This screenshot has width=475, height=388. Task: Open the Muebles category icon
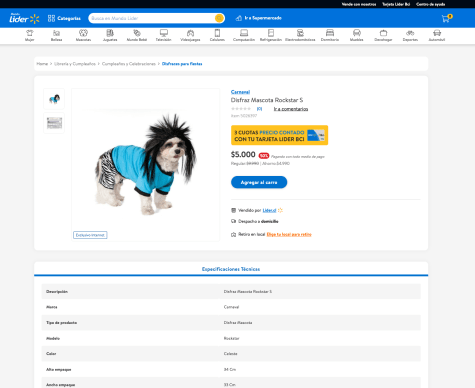(357, 35)
